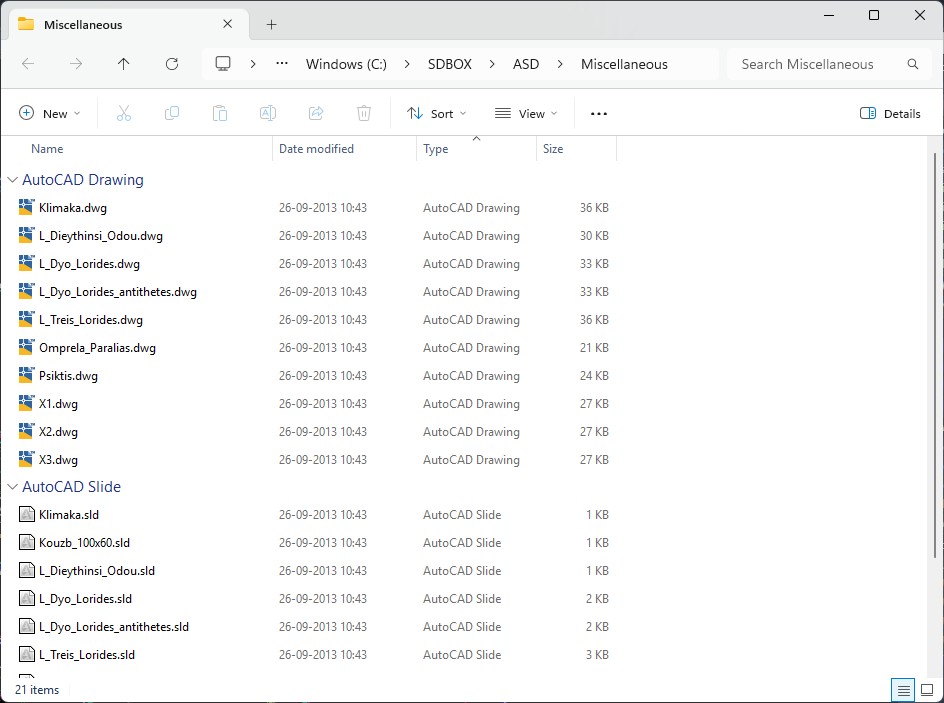Expand chevron after ASD breadcrumb

click(560, 64)
